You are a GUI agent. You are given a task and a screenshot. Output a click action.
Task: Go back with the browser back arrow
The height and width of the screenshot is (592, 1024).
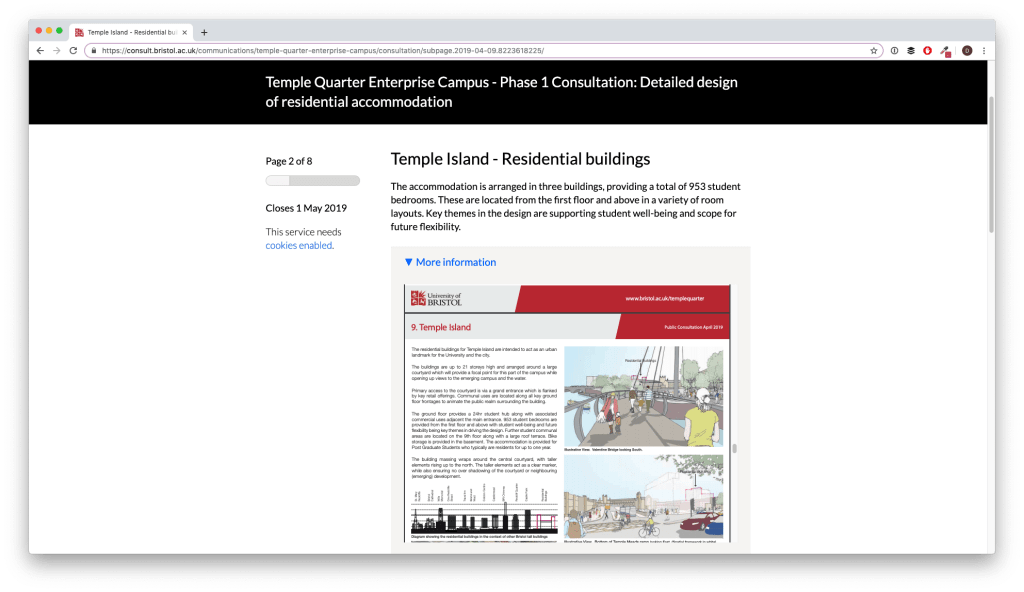(40, 50)
